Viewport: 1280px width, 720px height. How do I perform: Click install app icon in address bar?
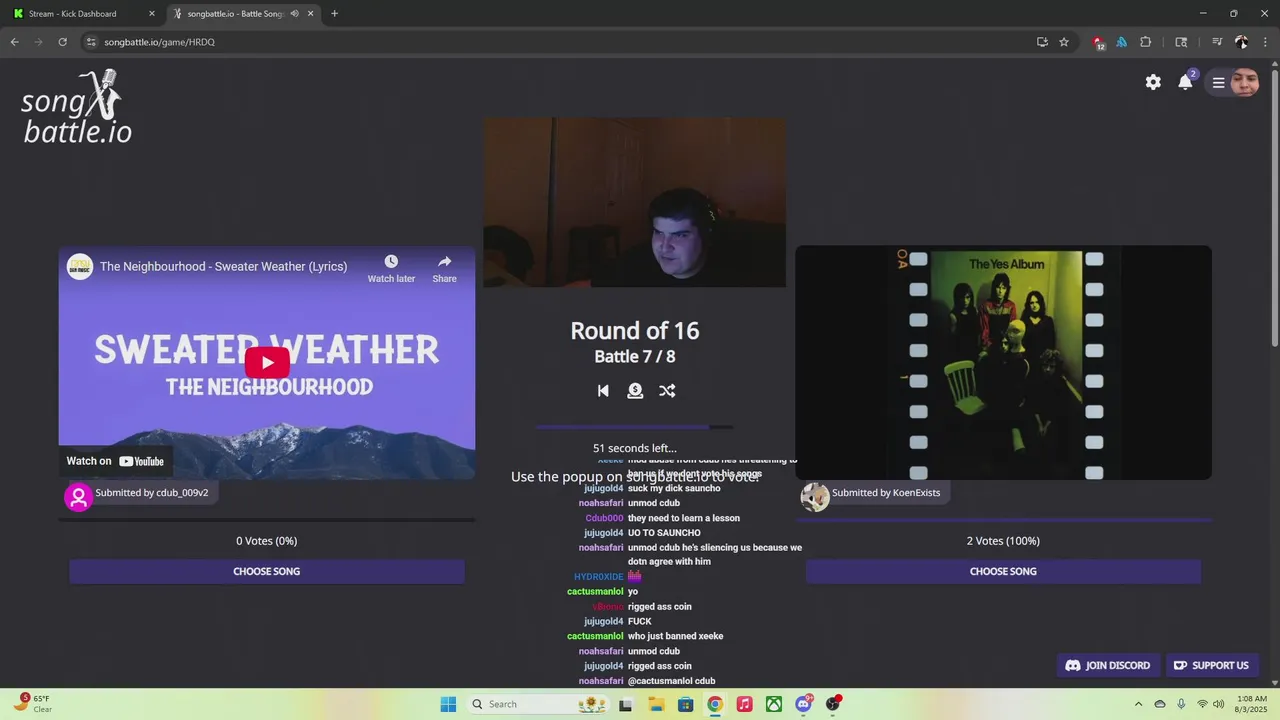tap(1042, 42)
